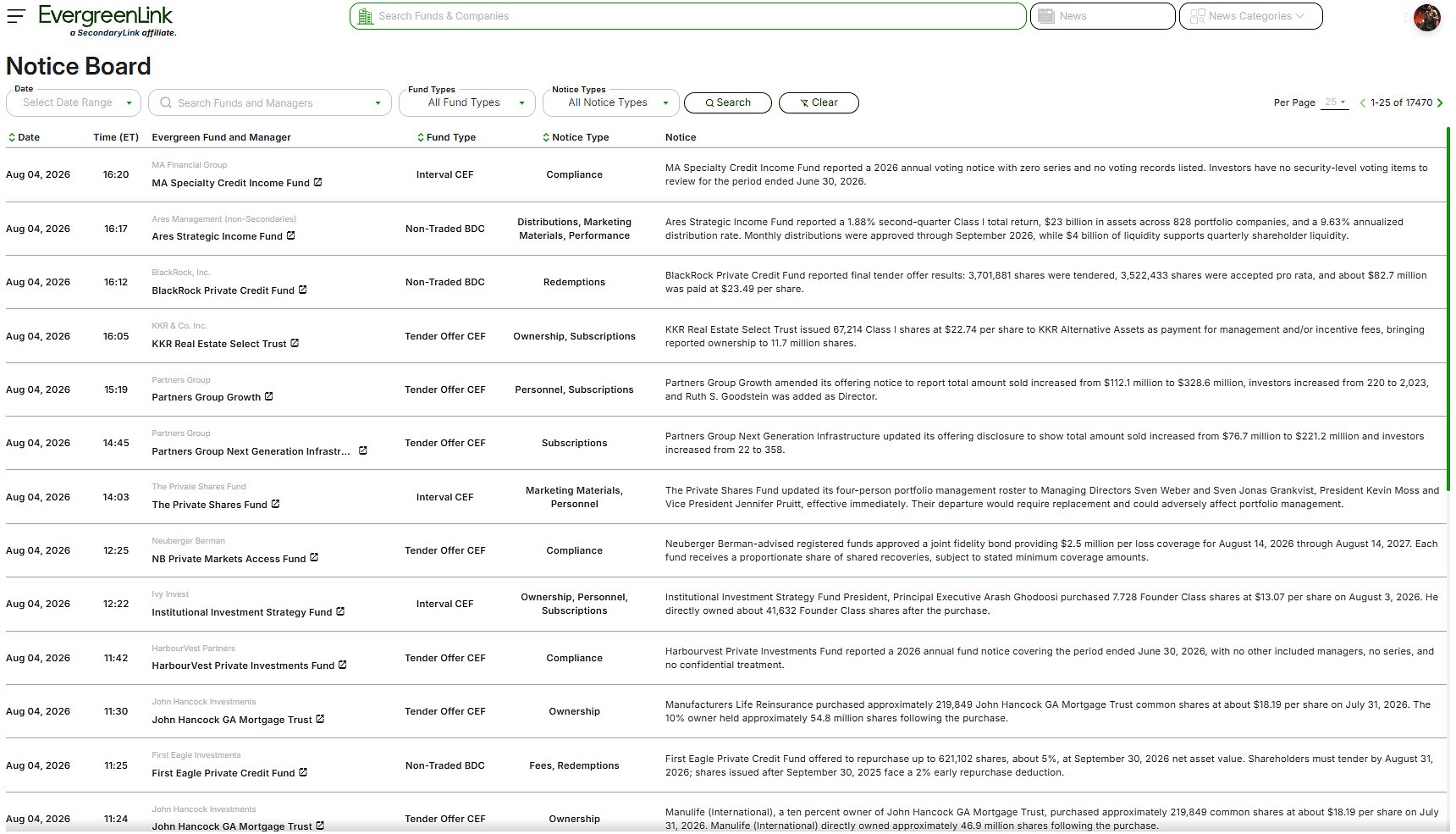
Task: Open external link for Partners Group Next Generation Infrastructure
Action: click(363, 450)
